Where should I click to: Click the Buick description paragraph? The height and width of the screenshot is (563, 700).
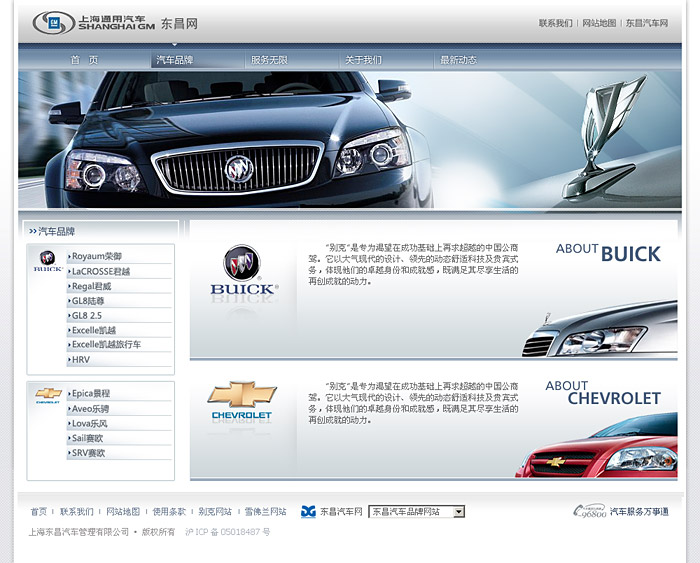click(413, 264)
